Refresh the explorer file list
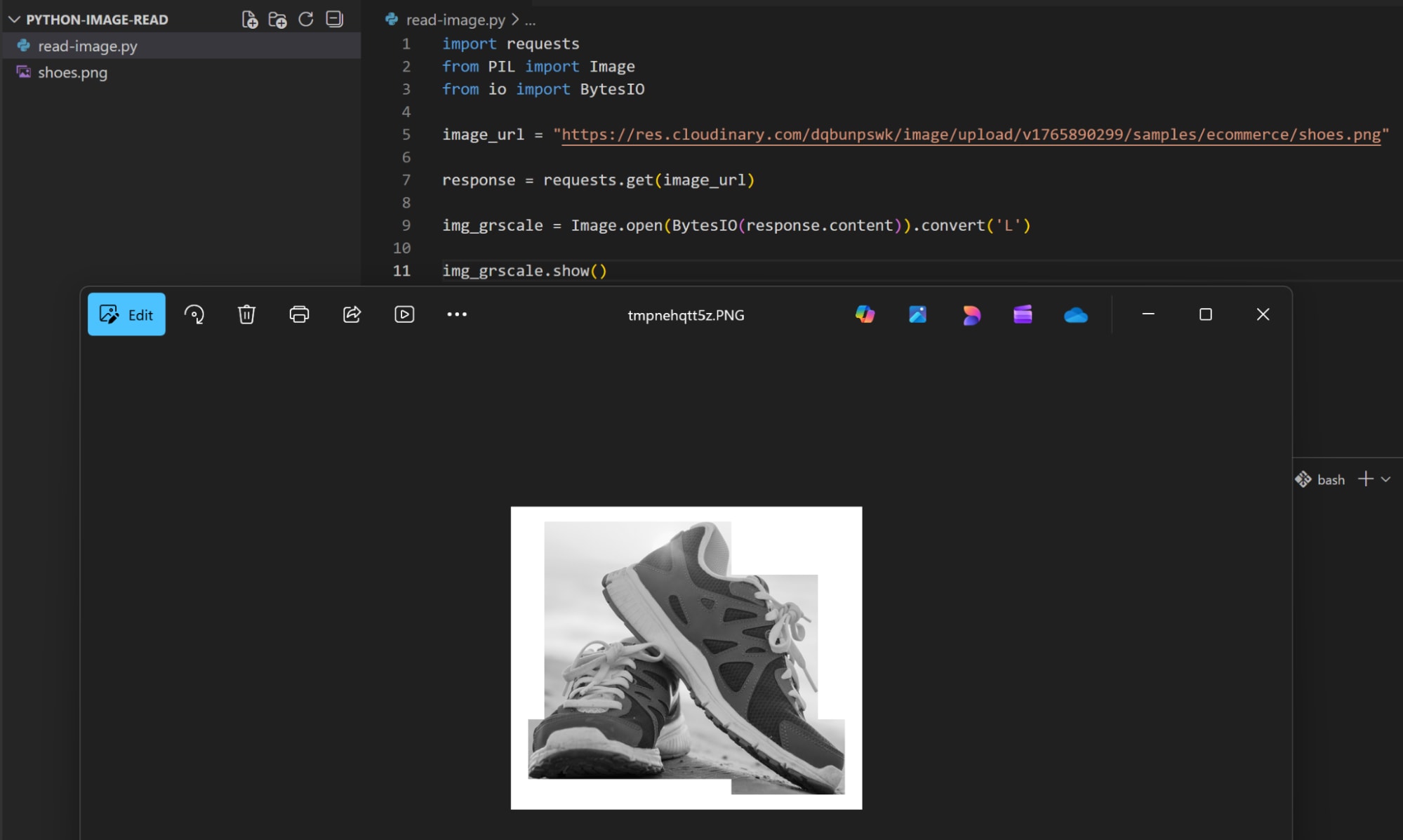This screenshot has width=1403, height=840. [x=305, y=20]
